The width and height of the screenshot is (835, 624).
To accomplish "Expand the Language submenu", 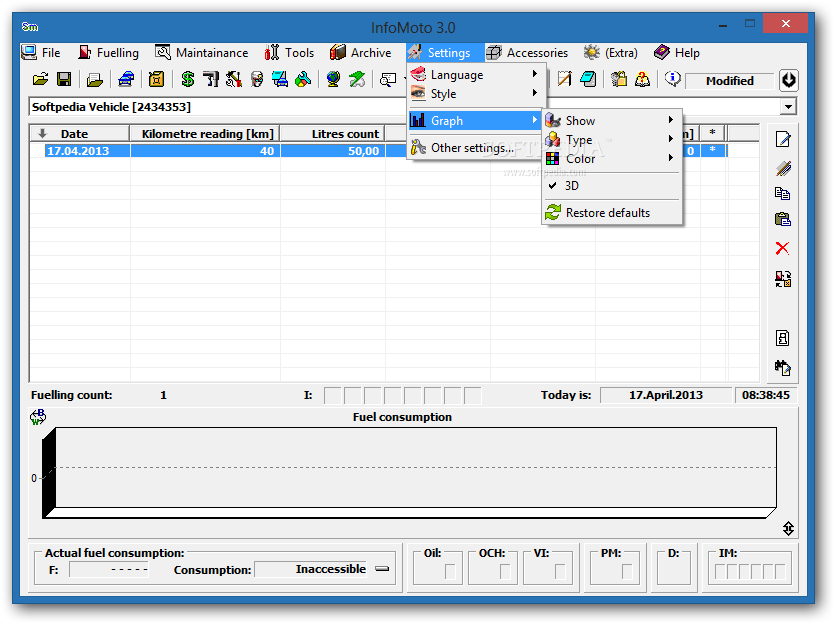I will point(476,75).
